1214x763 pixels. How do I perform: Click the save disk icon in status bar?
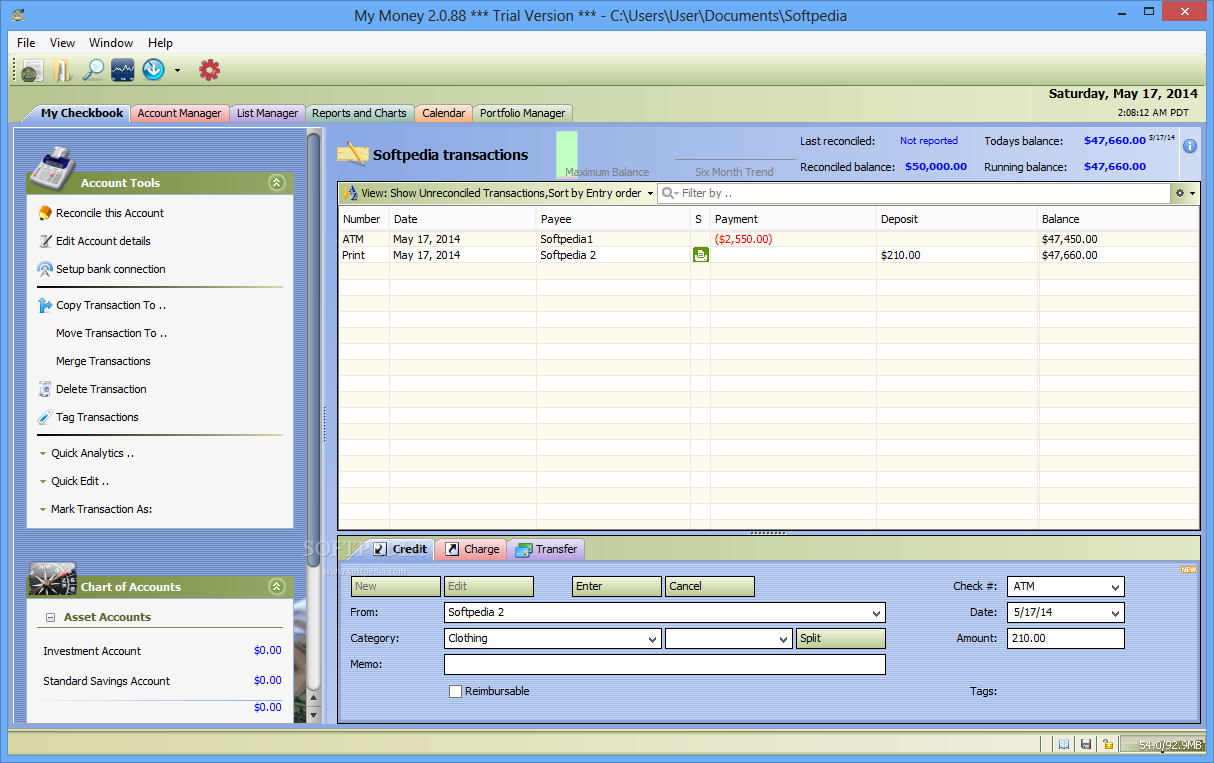coord(1086,744)
